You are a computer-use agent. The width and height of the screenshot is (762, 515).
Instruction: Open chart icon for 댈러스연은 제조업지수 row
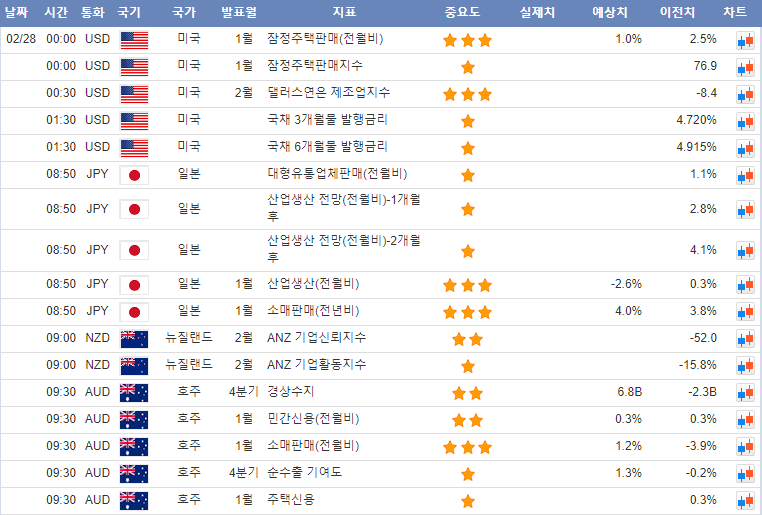pos(744,94)
